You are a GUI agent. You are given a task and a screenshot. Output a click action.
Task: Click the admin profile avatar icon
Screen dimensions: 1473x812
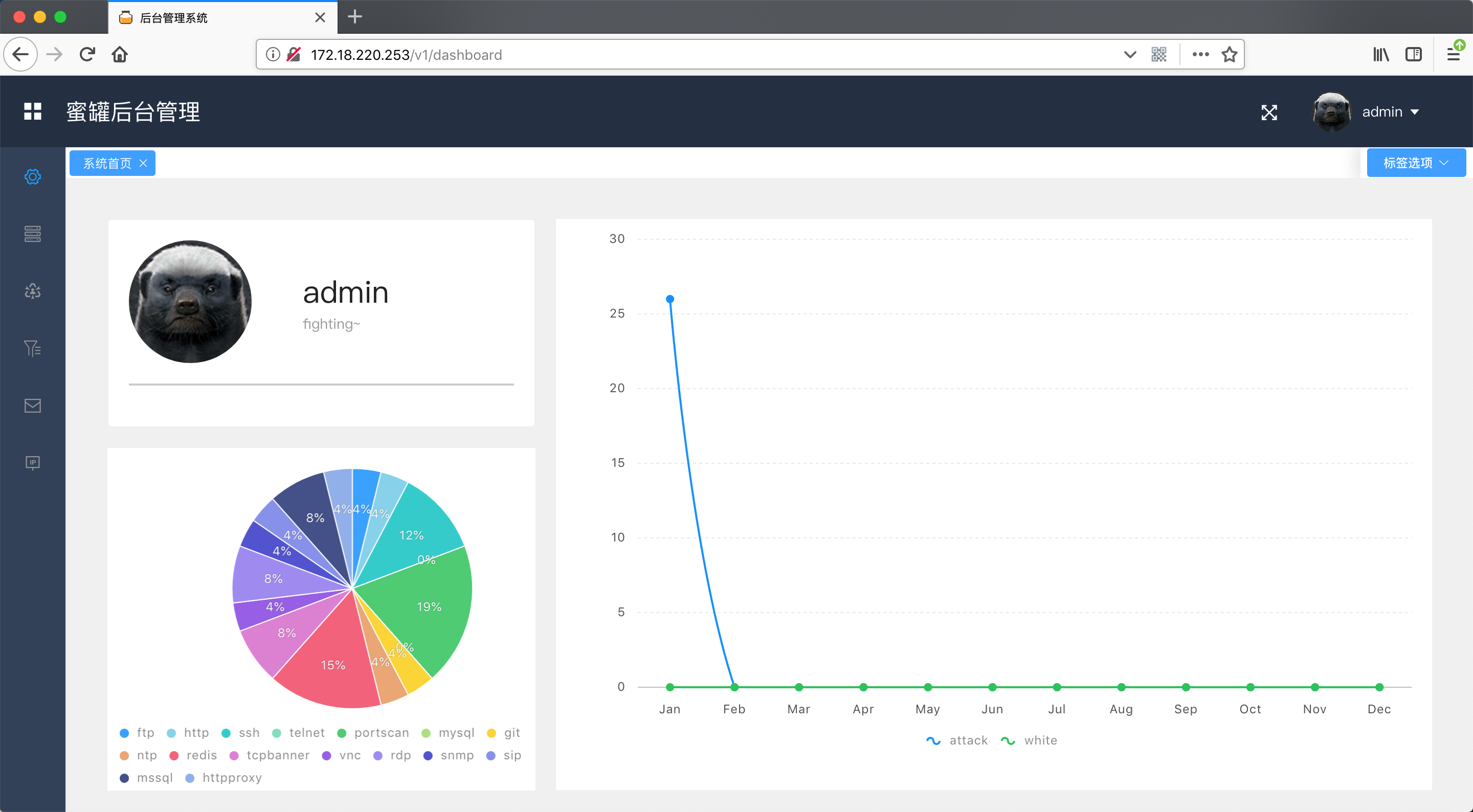(x=1335, y=111)
